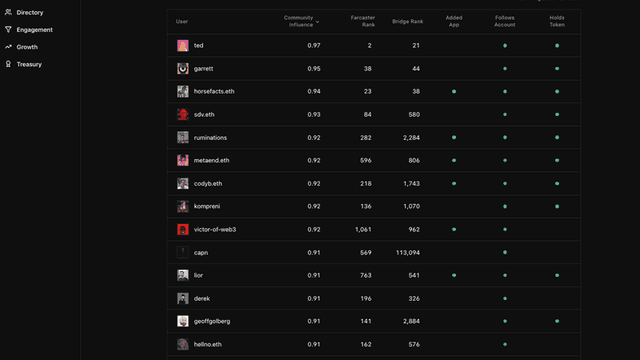This screenshot has width=640, height=360.
Task: Click capn's Follows Account green dot
Action: click(x=505, y=252)
